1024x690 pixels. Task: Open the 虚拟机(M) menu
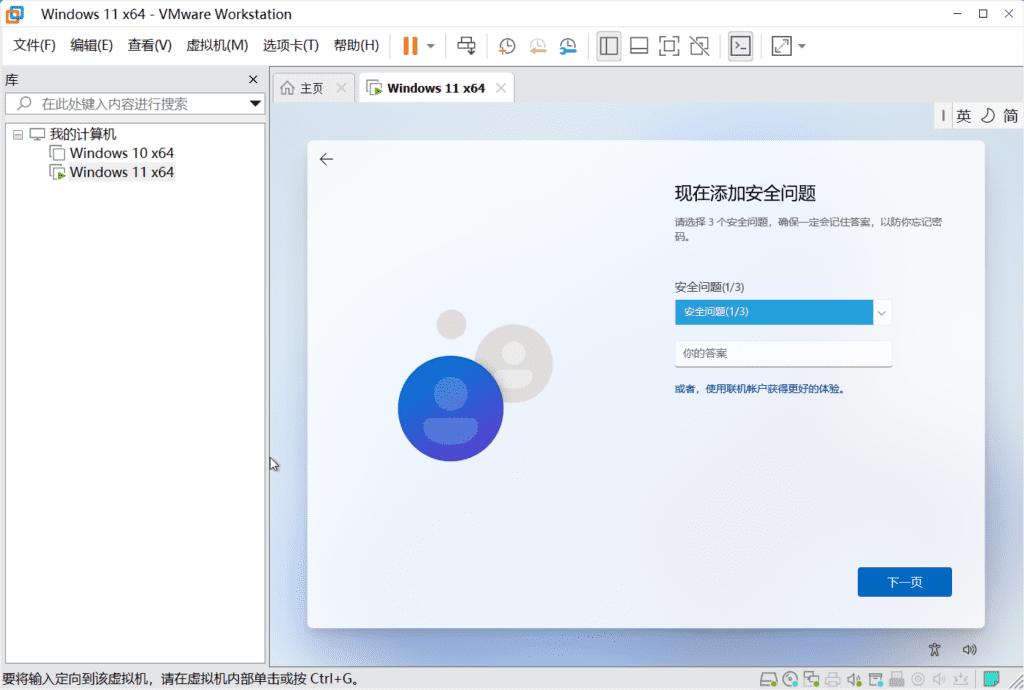tap(217, 46)
